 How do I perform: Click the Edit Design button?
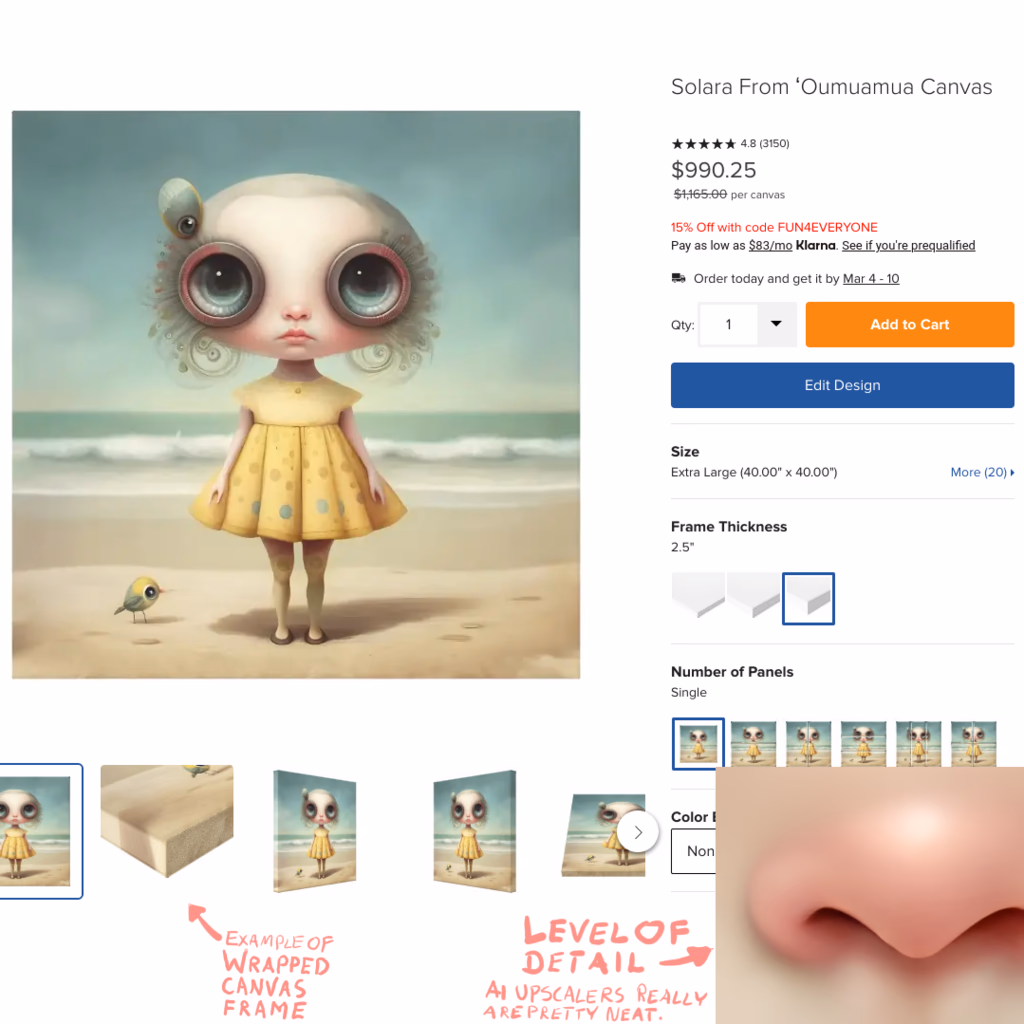tap(842, 385)
